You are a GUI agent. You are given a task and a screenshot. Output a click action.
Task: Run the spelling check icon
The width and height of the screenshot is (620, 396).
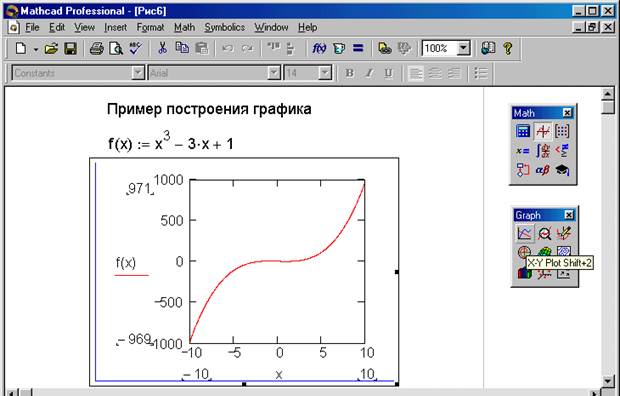(x=135, y=49)
